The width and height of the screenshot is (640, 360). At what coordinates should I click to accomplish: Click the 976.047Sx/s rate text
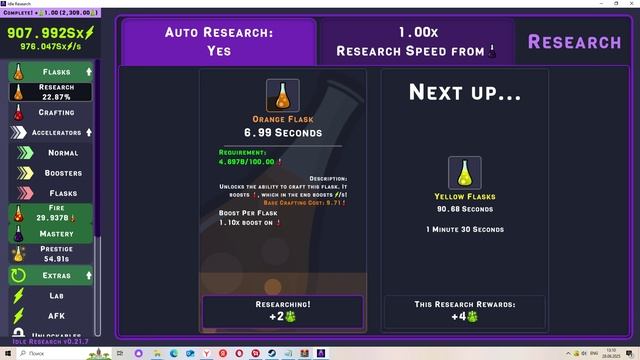(51, 47)
